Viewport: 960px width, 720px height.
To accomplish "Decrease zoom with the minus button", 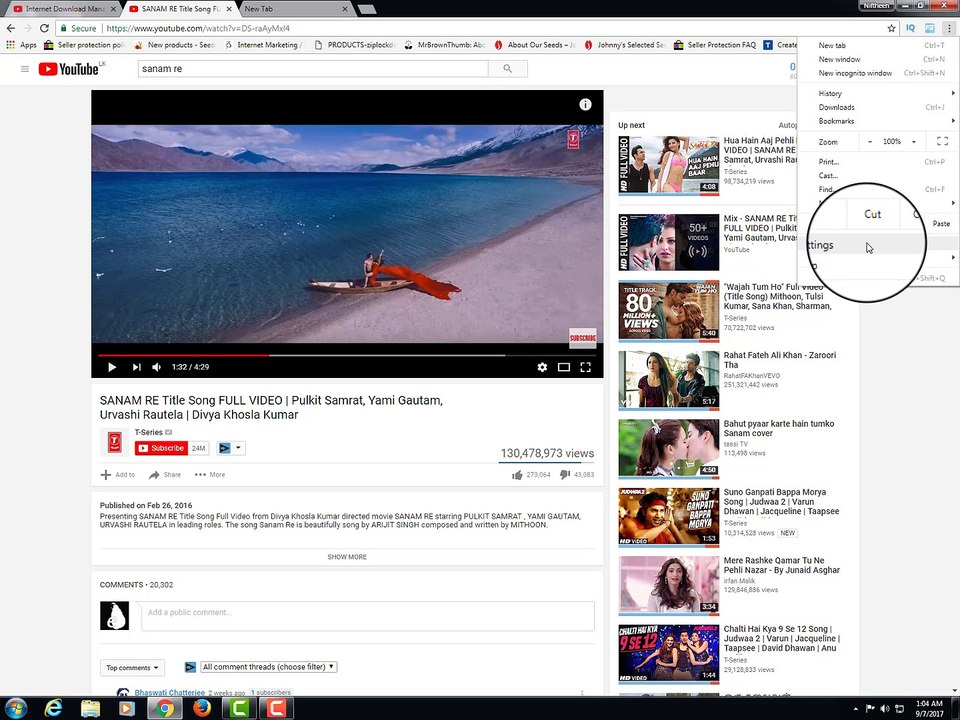I will 869,141.
